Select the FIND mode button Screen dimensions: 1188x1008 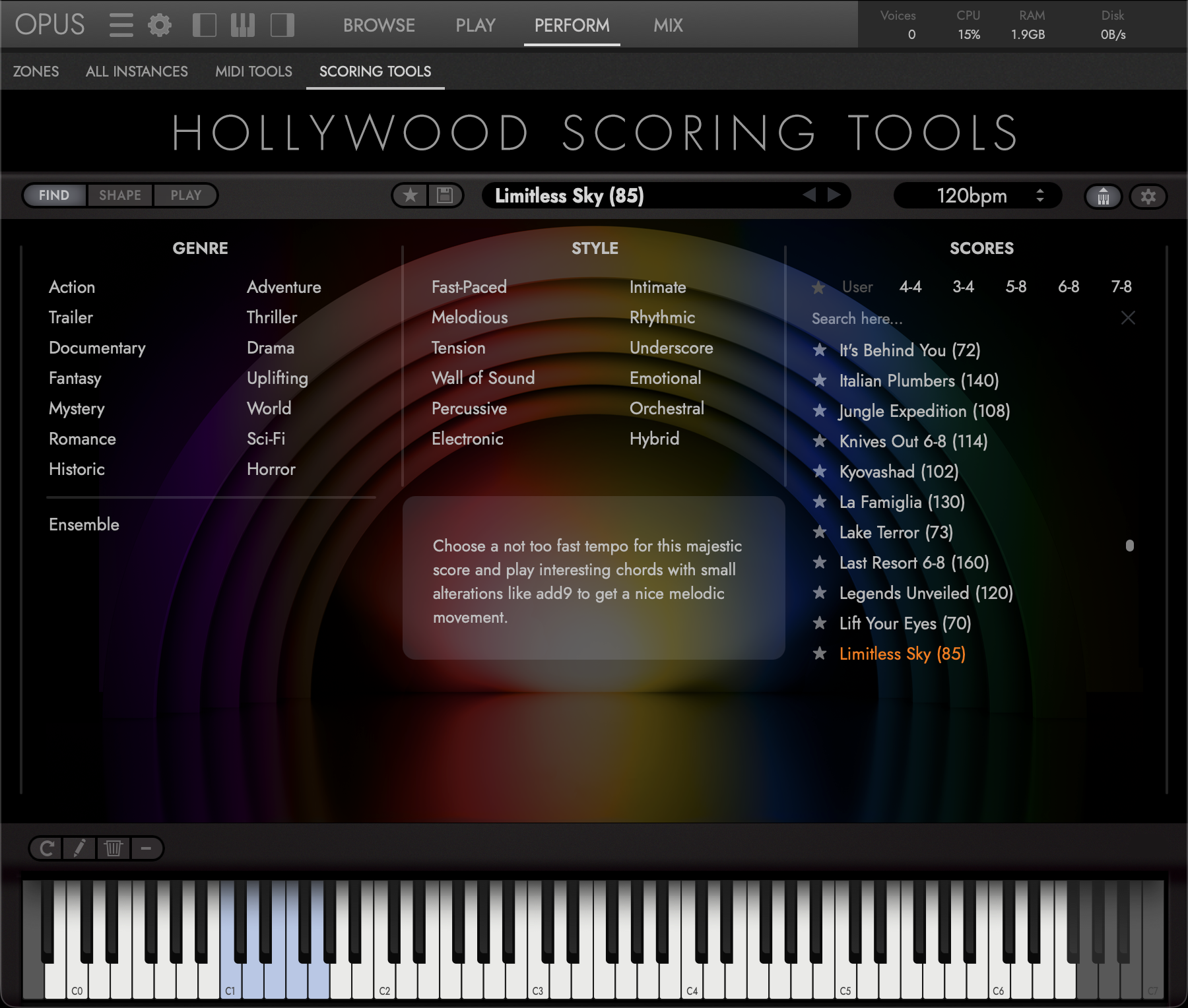(54, 195)
